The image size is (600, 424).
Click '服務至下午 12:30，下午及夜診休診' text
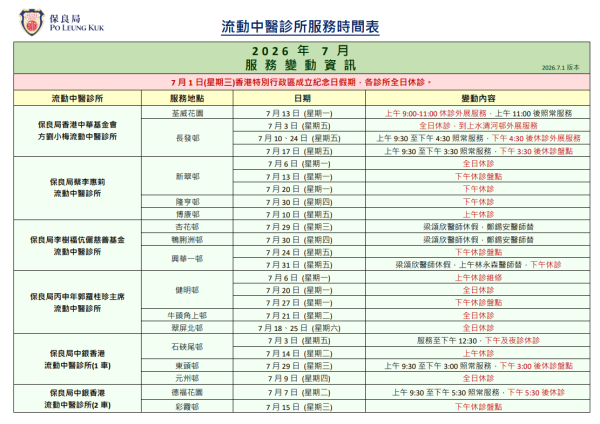click(478, 341)
